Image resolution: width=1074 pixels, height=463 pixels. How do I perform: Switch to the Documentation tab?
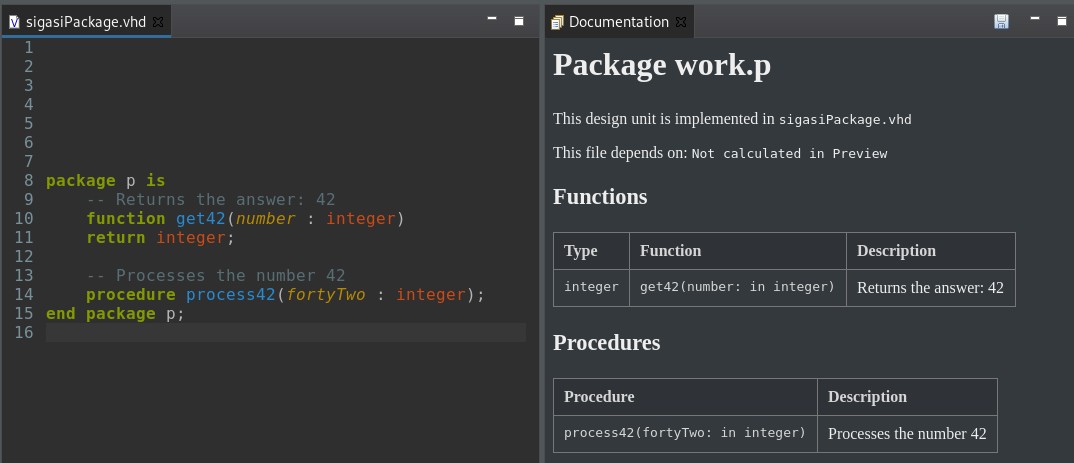pos(619,22)
